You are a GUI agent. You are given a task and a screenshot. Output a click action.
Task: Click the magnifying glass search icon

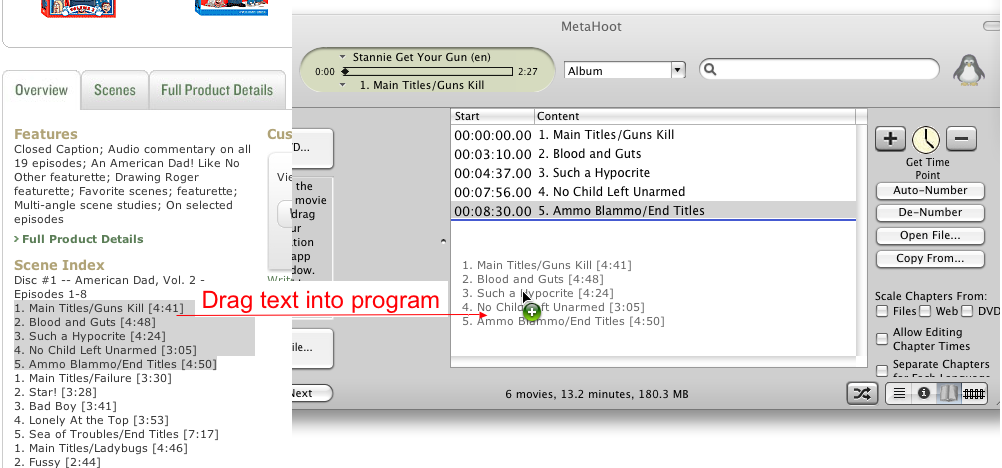pos(711,69)
